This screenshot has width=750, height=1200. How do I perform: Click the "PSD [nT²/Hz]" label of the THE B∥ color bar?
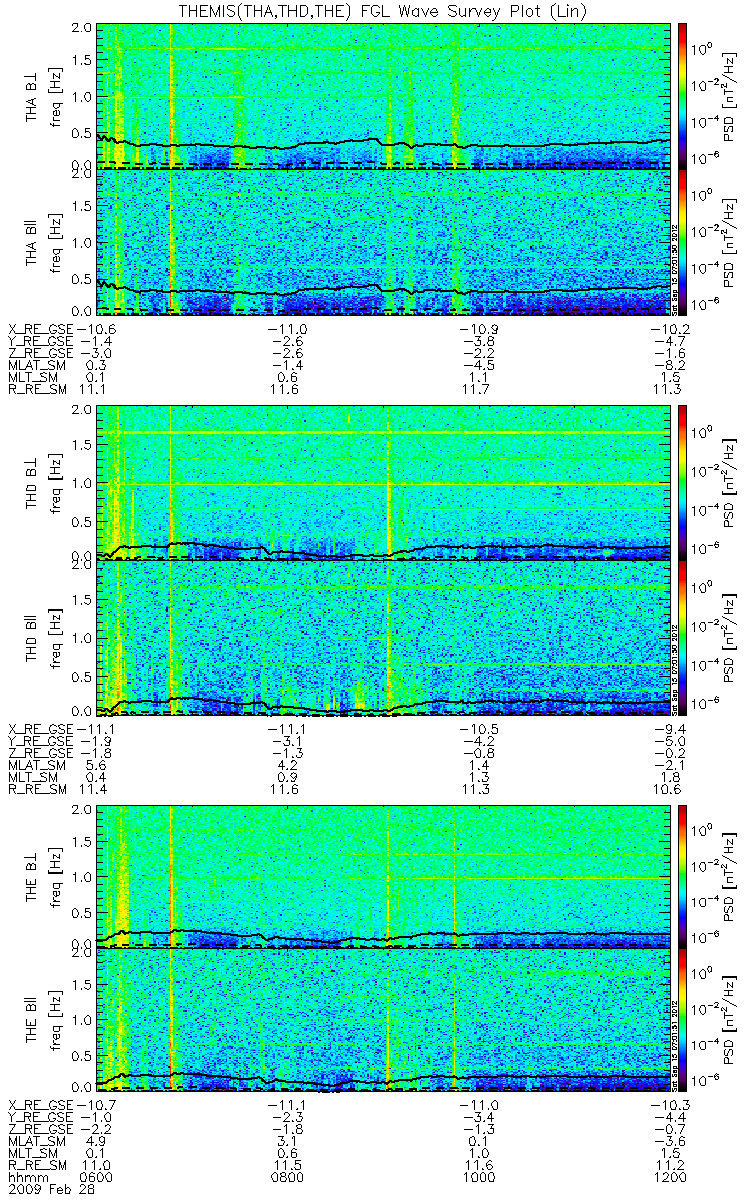coord(729,1018)
